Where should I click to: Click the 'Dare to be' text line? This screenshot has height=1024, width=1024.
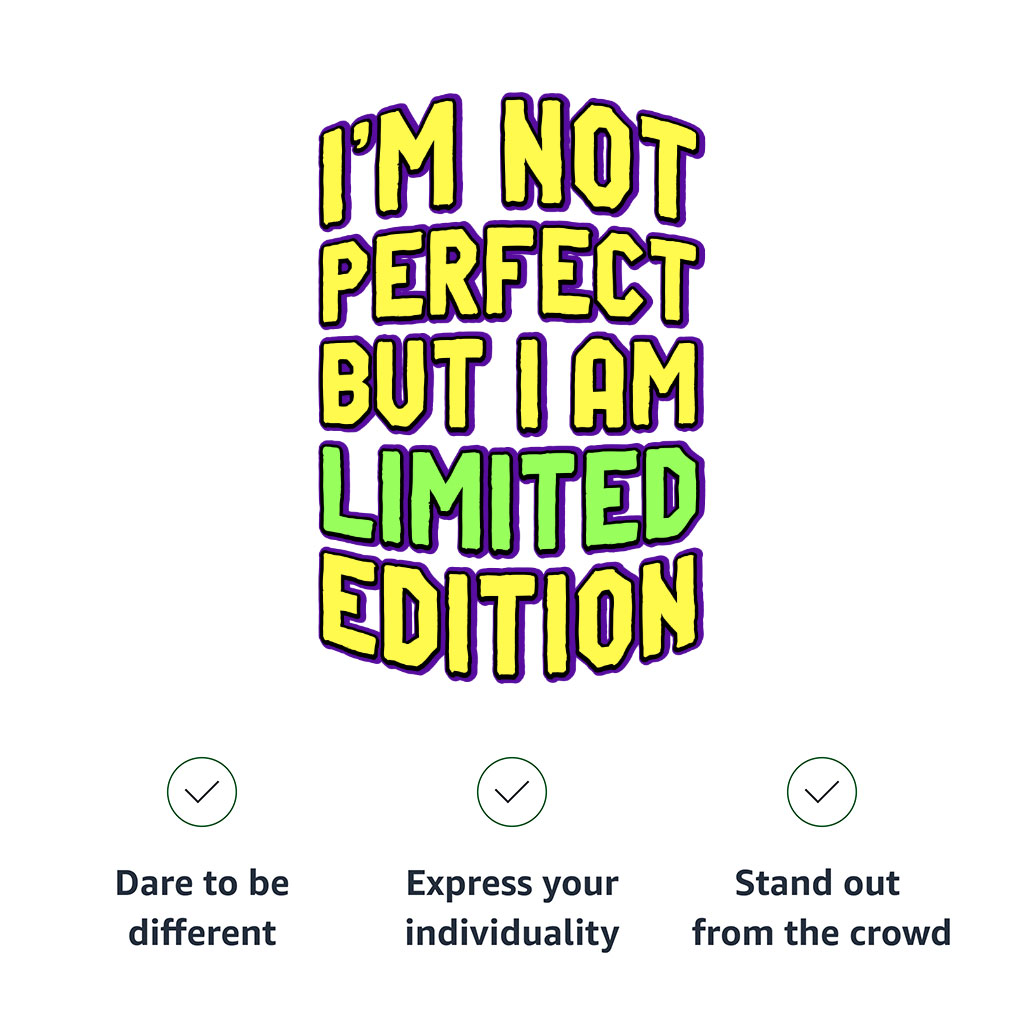[x=202, y=883]
